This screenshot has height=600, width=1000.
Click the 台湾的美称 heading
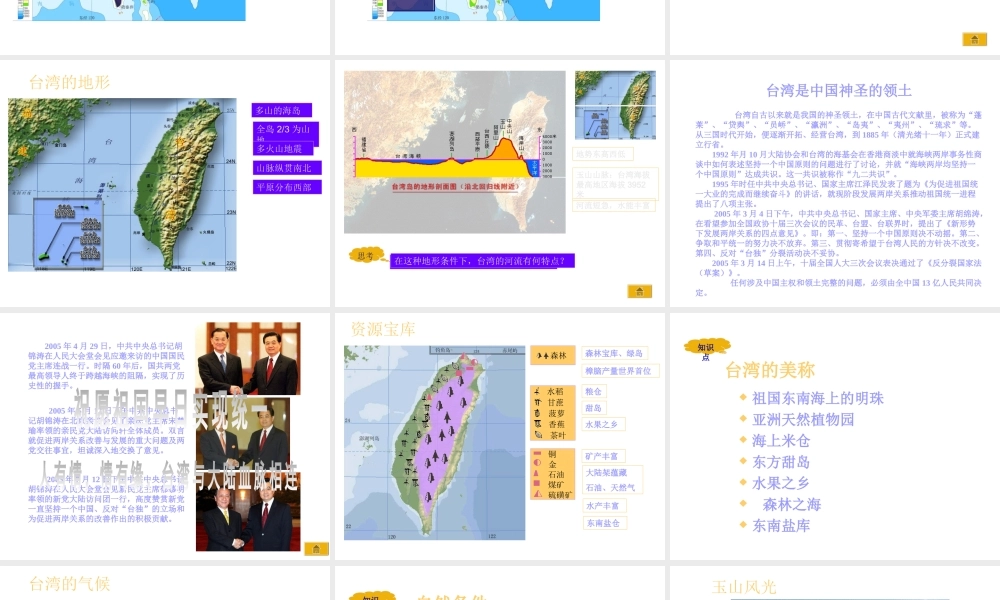770,370
